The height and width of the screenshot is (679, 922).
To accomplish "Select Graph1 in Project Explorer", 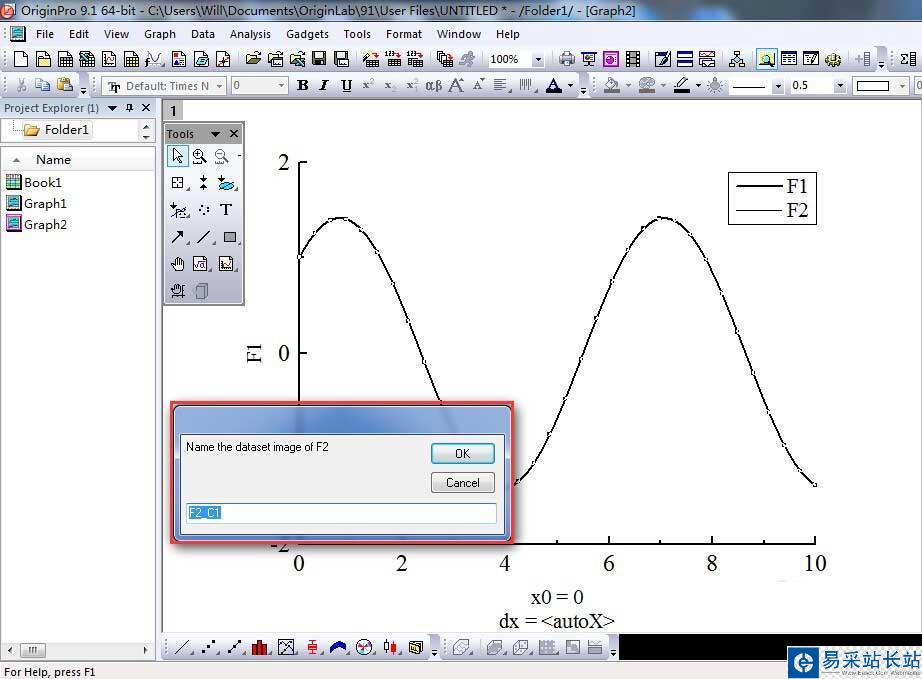I will pos(36,203).
